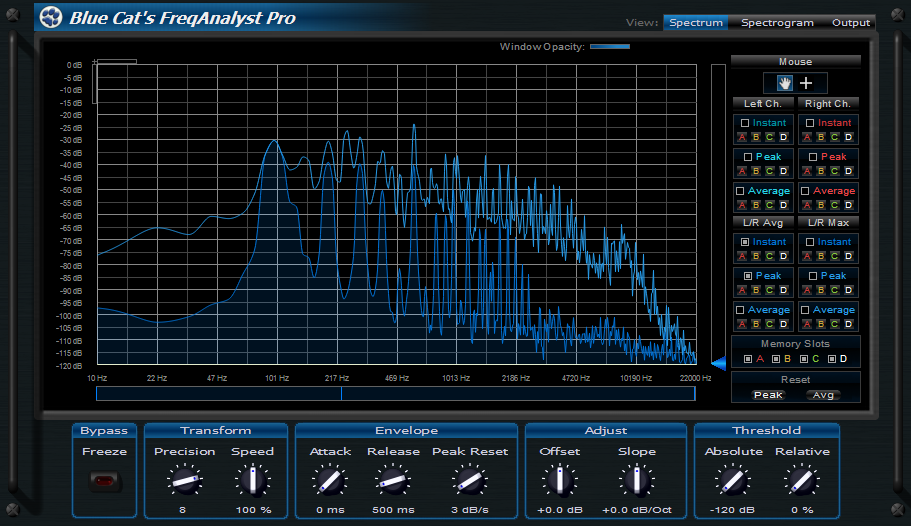Select the crosshair mouse tool
The image size is (911, 526).
click(x=806, y=83)
